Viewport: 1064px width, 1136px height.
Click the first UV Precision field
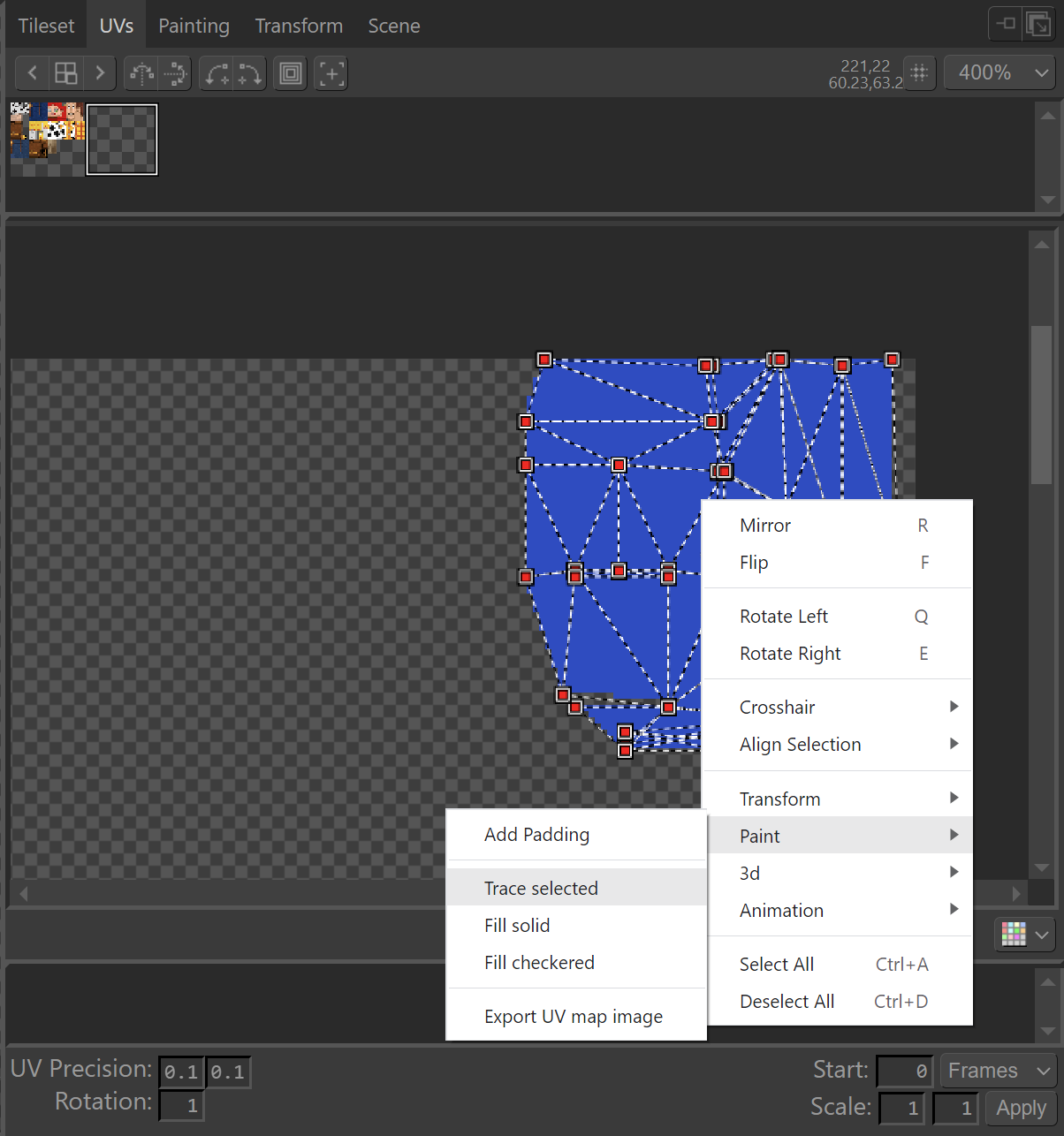point(181,1072)
